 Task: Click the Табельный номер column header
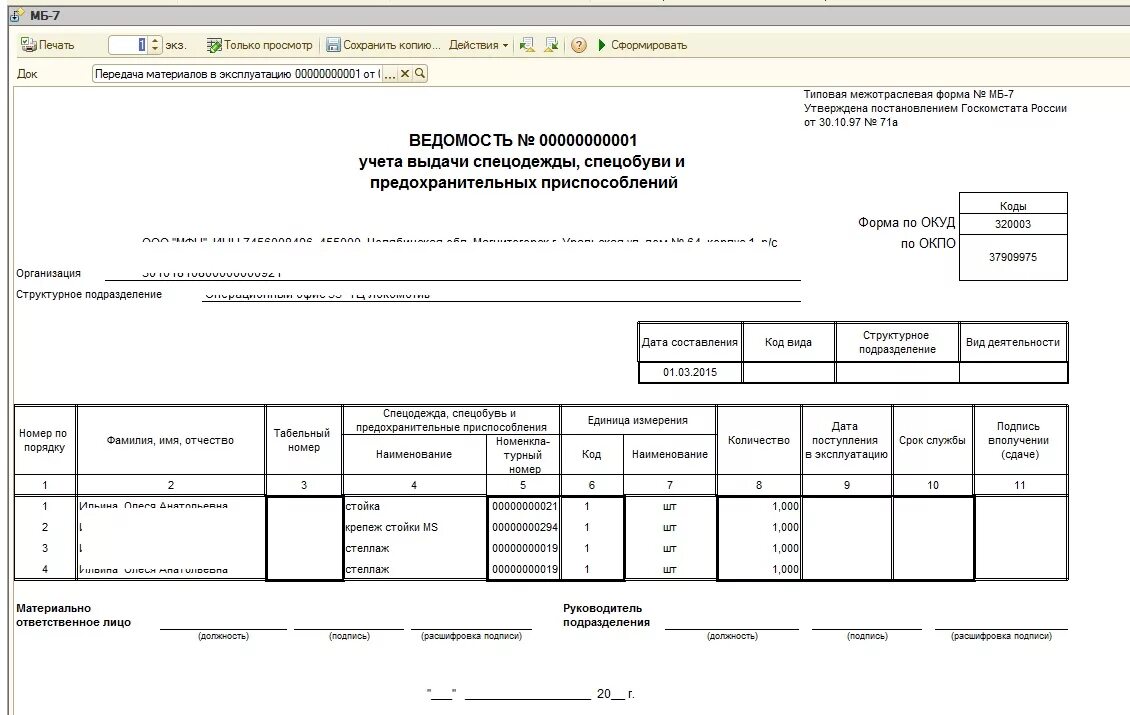304,440
